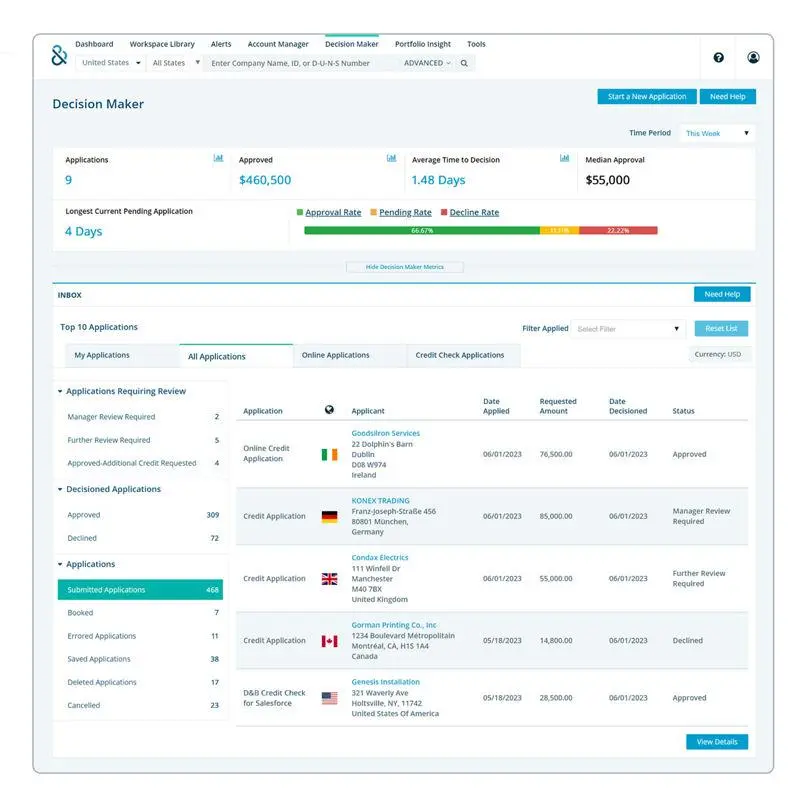800x800 pixels.
Task: Open the Select Filter dropdown
Action: [x=629, y=329]
